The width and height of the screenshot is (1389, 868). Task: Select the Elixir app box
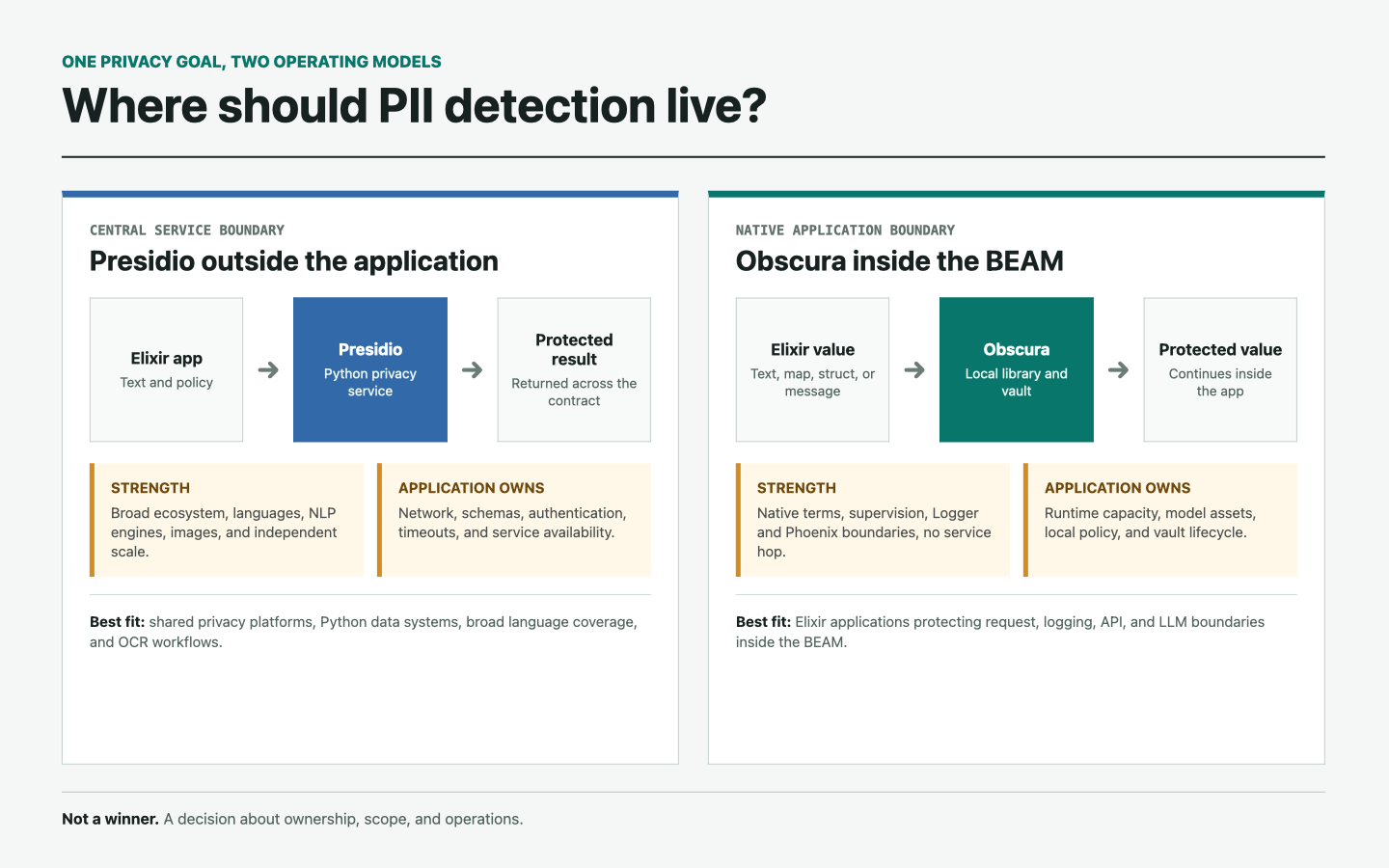(166, 369)
